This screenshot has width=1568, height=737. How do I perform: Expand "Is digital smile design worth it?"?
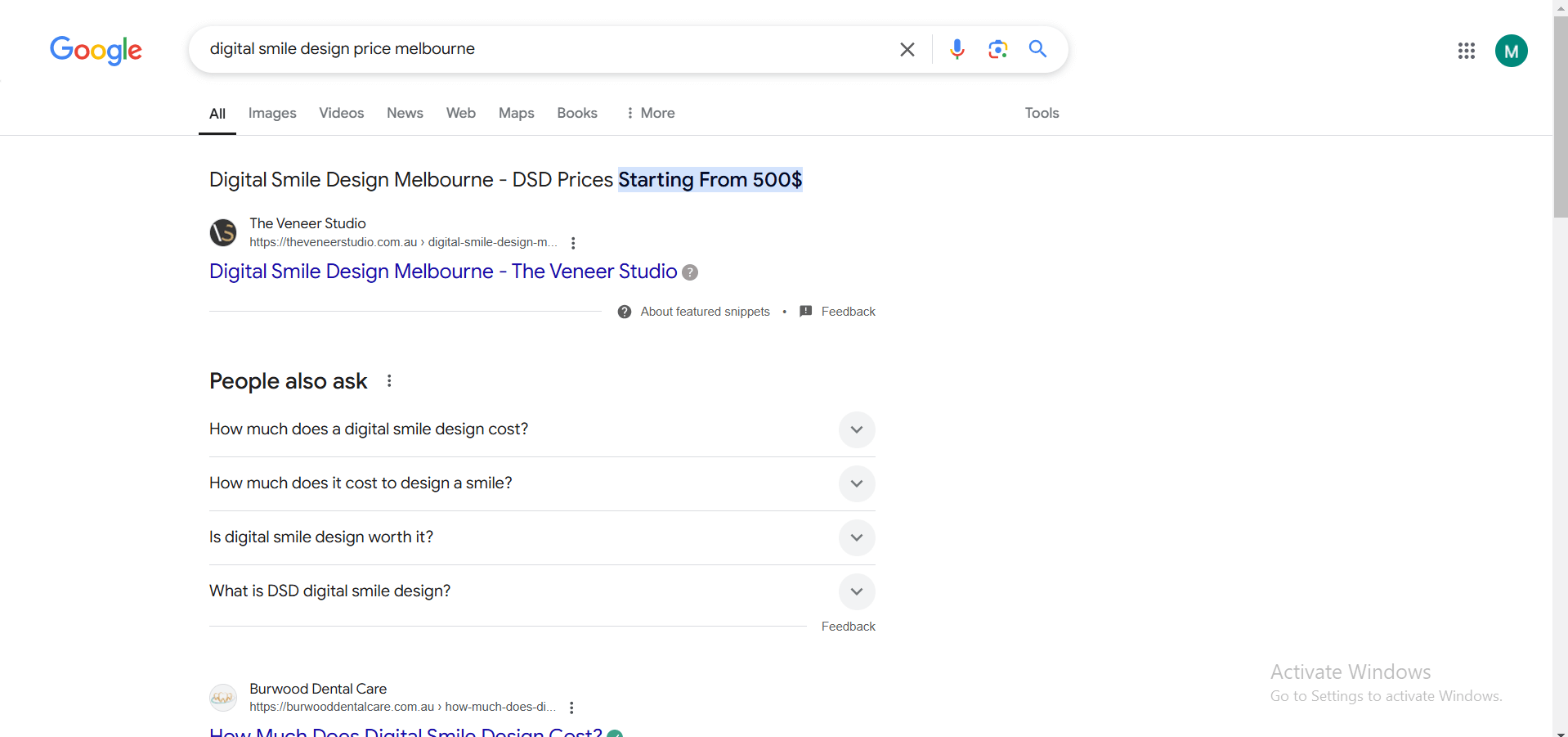click(856, 537)
